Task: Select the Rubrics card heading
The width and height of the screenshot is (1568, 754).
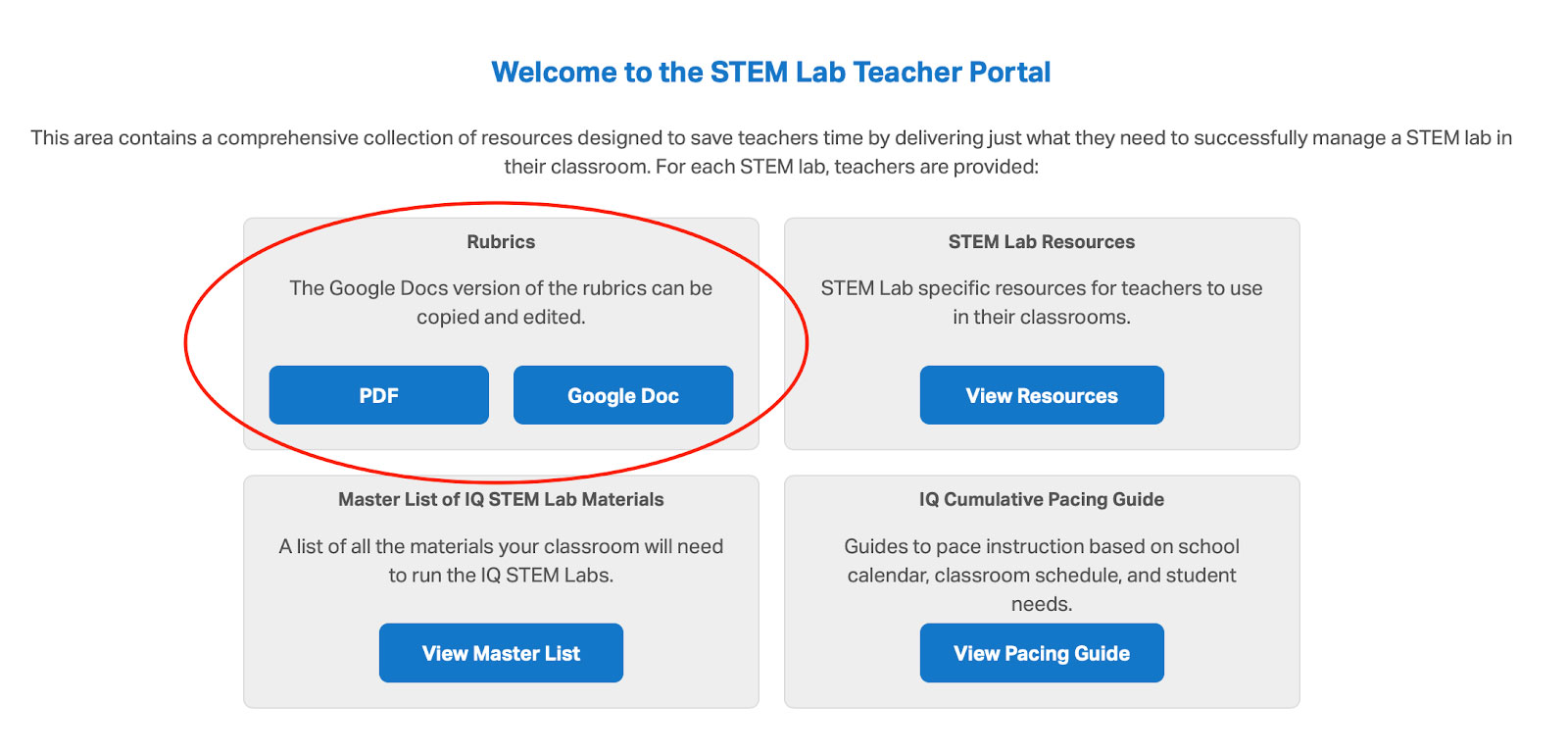Action: [x=502, y=242]
